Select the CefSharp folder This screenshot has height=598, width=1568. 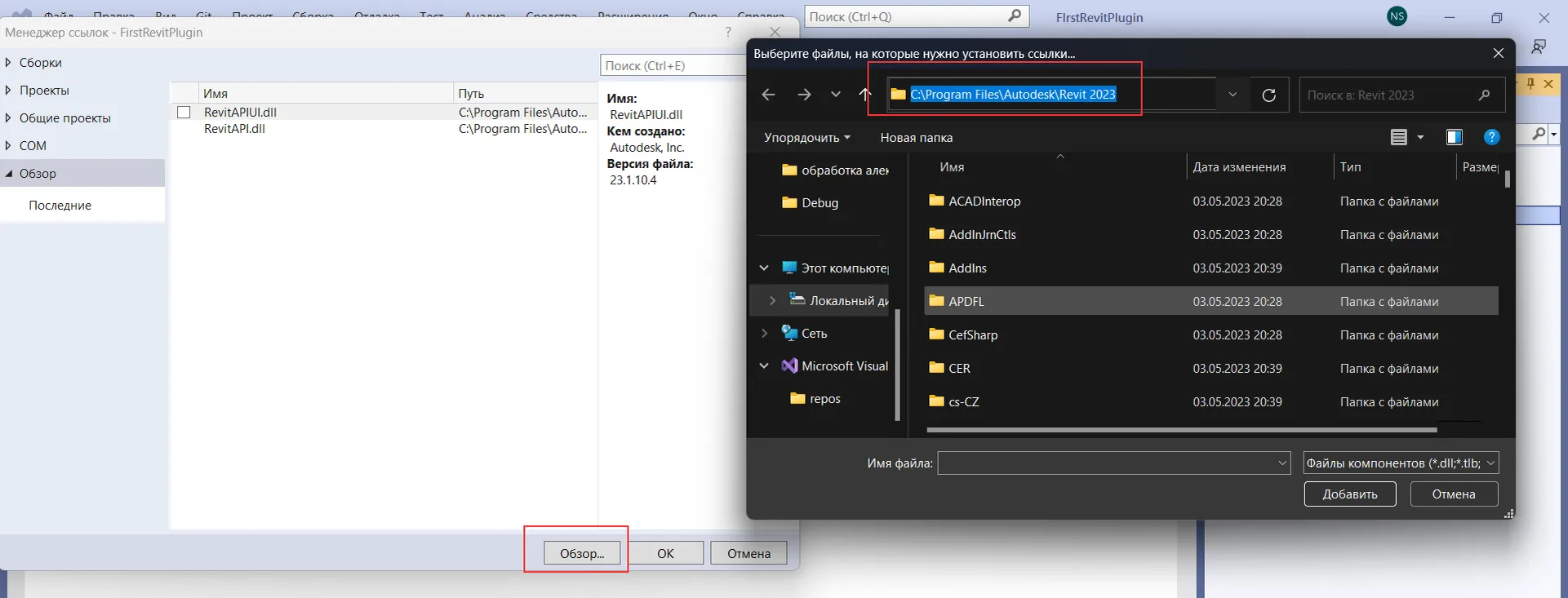[1212, 335]
